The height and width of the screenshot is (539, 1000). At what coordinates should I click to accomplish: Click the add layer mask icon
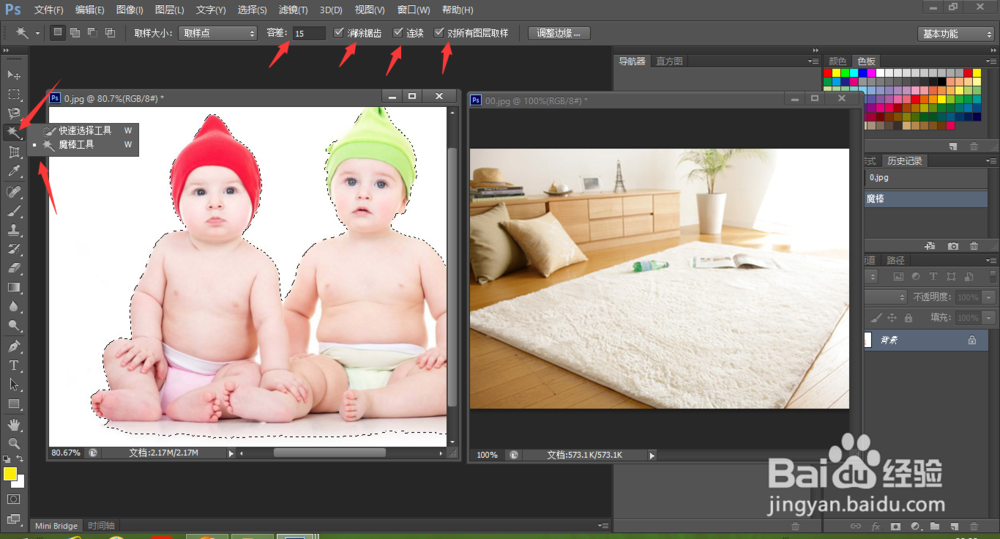point(895,526)
